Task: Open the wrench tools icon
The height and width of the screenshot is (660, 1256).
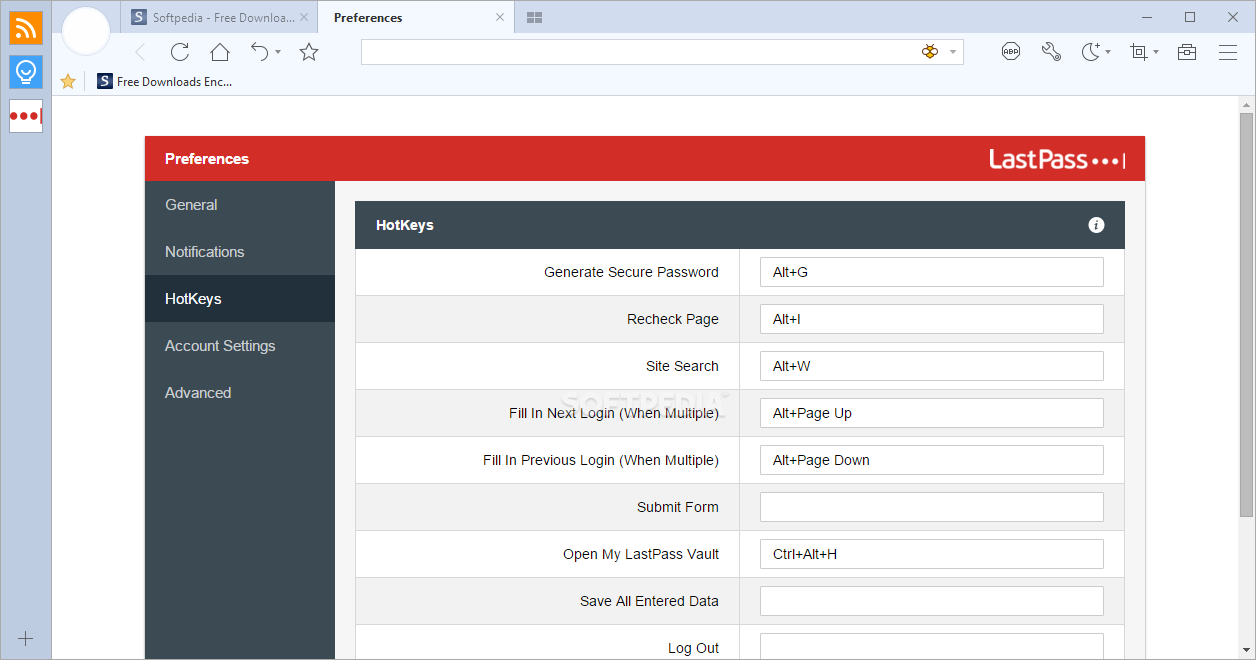Action: [x=1051, y=52]
